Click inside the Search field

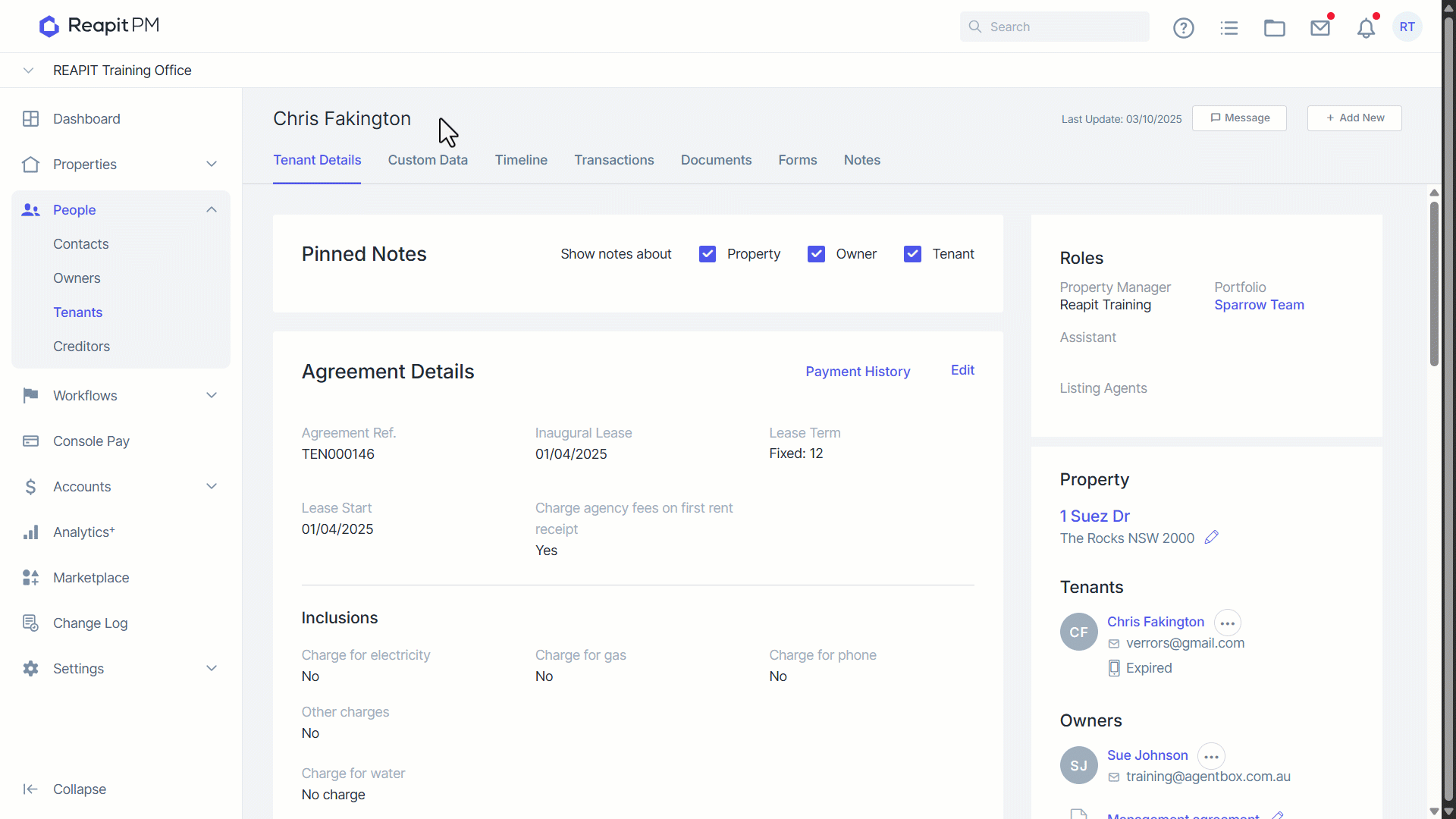1054,27
